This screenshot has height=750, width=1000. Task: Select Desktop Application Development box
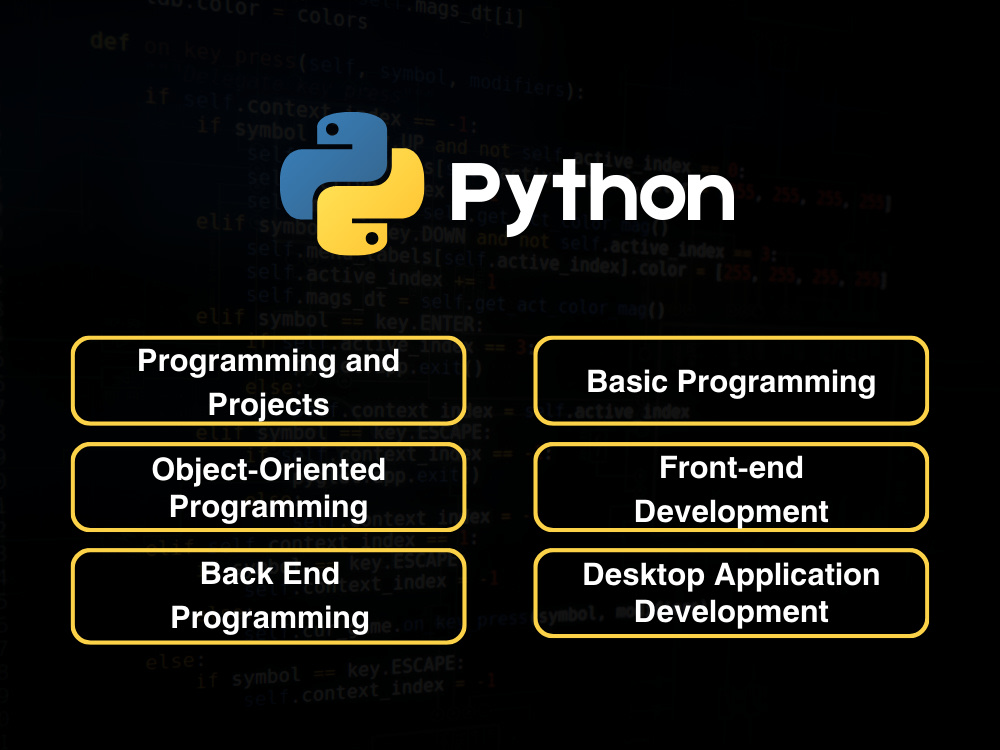[x=731, y=593]
